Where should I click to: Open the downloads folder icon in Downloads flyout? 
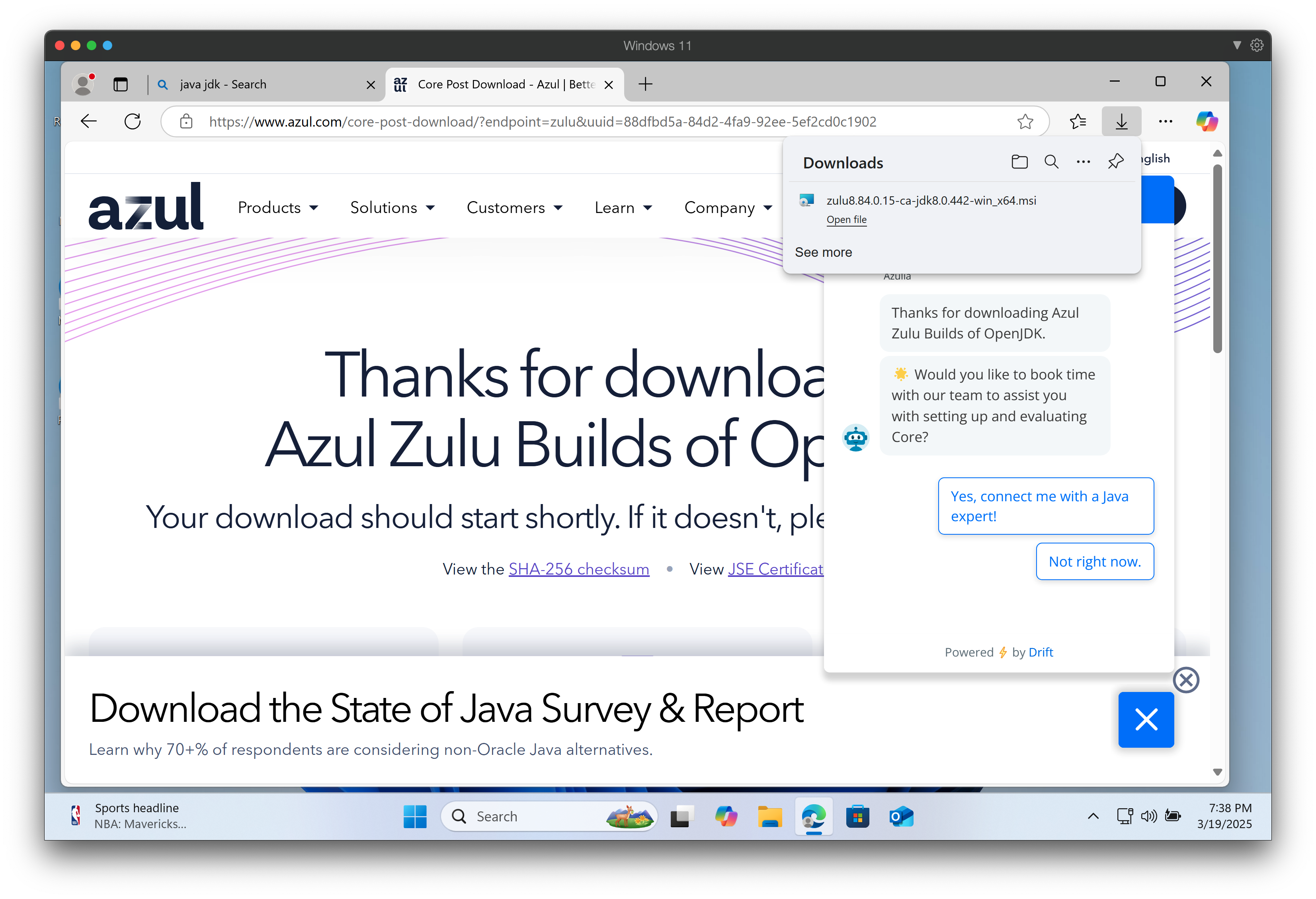pos(1019,162)
